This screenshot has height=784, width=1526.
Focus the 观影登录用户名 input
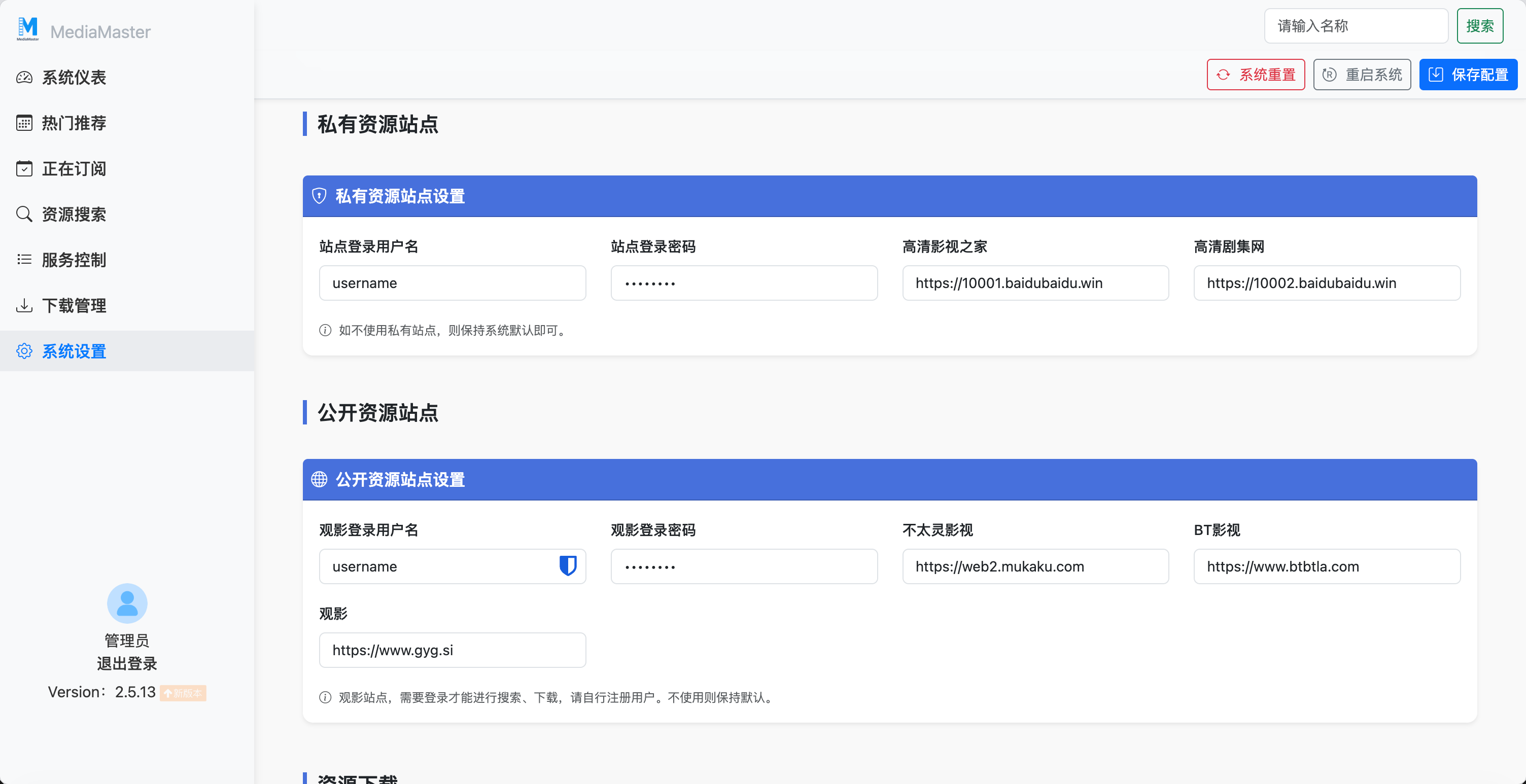(453, 566)
